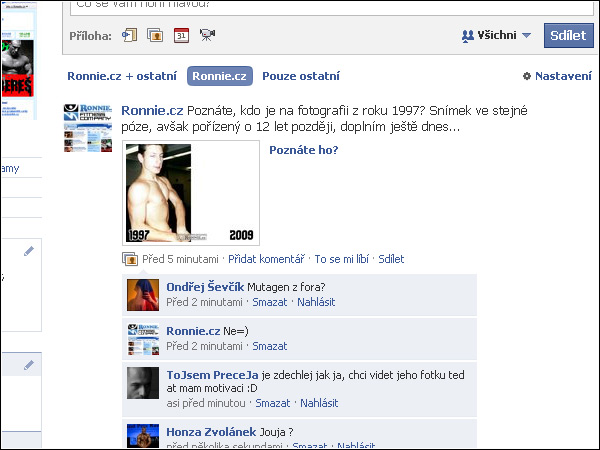Screen dimensions: 600x450
Task: Click the lower pencil edit icon in the left sidebar
Action: tap(29, 365)
